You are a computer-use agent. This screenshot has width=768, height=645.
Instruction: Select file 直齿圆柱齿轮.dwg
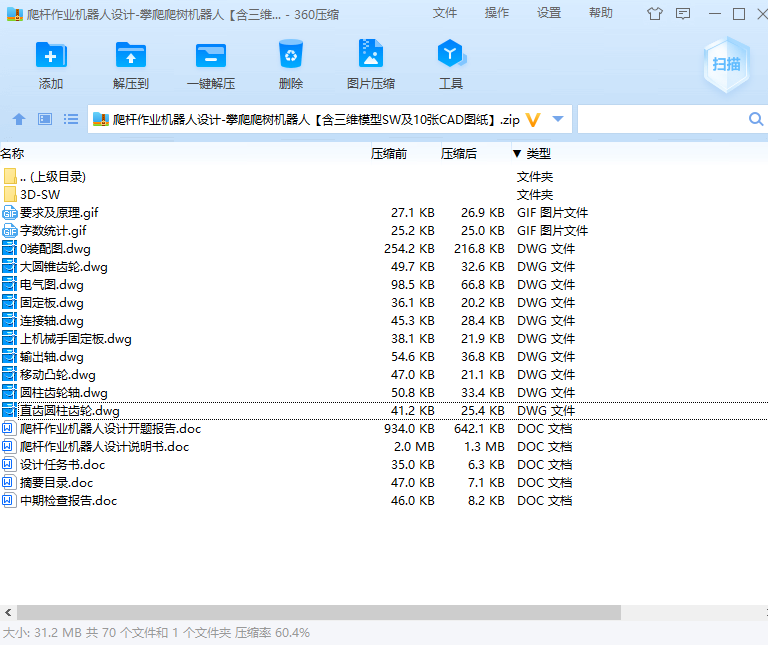point(70,411)
